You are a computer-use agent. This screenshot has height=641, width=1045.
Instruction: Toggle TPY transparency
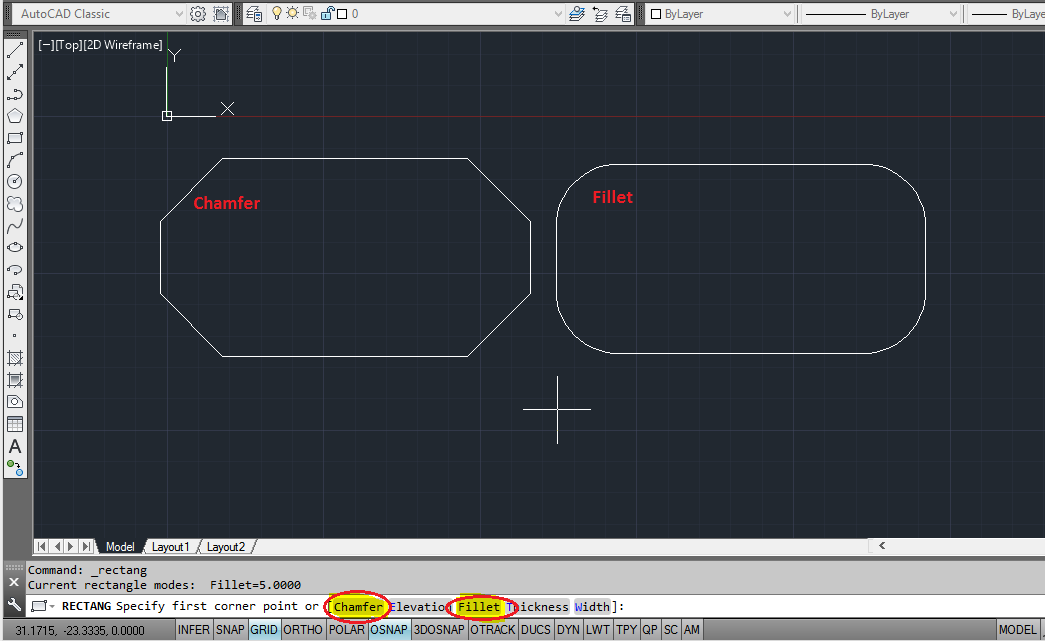click(626, 630)
